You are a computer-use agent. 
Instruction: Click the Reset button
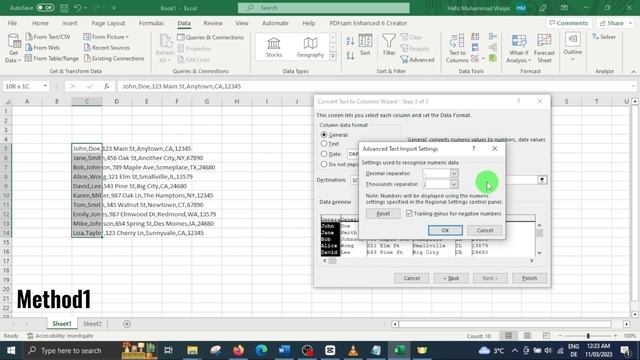[383, 213]
